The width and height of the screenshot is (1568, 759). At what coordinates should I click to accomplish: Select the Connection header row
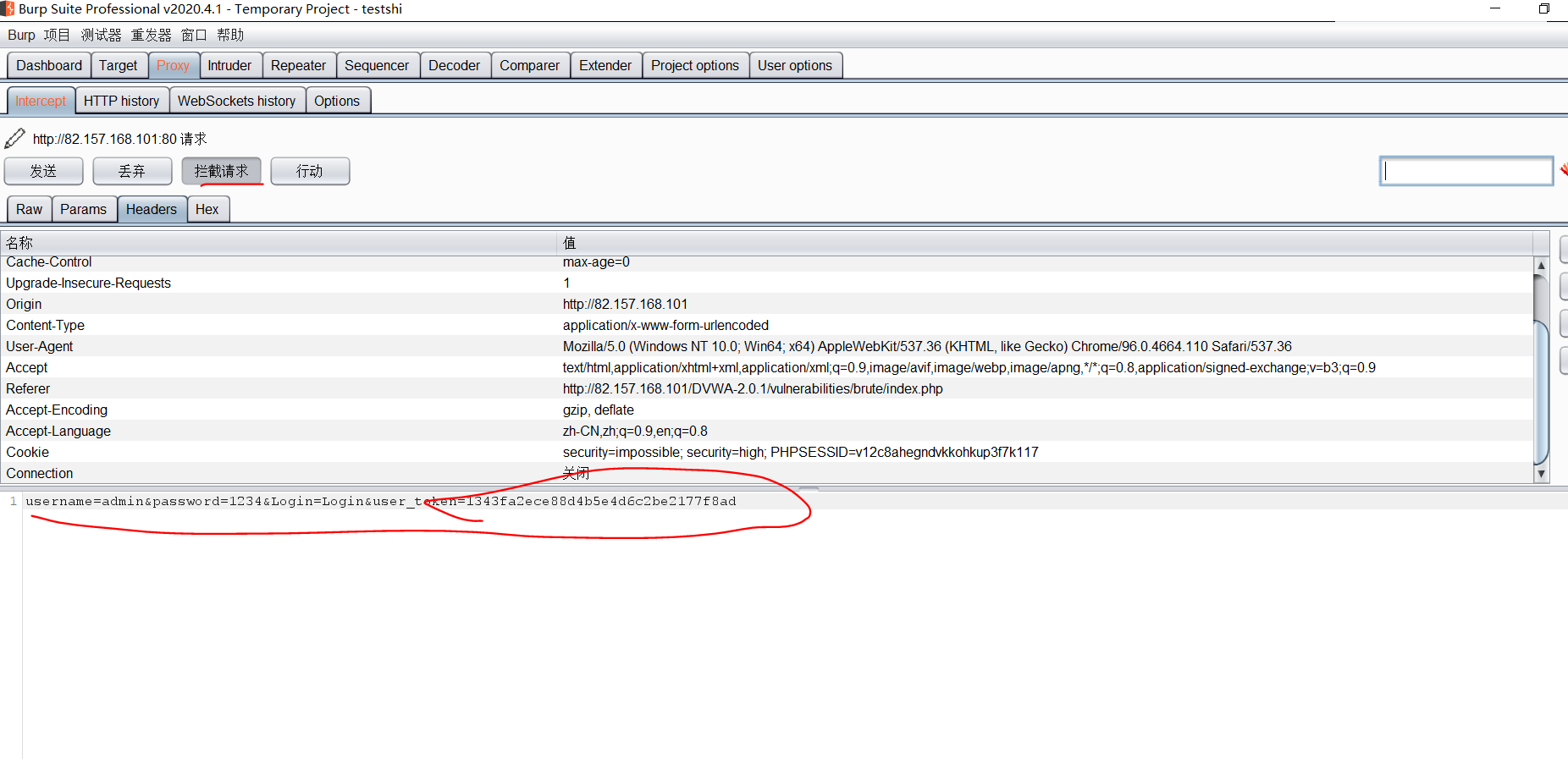click(x=766, y=473)
